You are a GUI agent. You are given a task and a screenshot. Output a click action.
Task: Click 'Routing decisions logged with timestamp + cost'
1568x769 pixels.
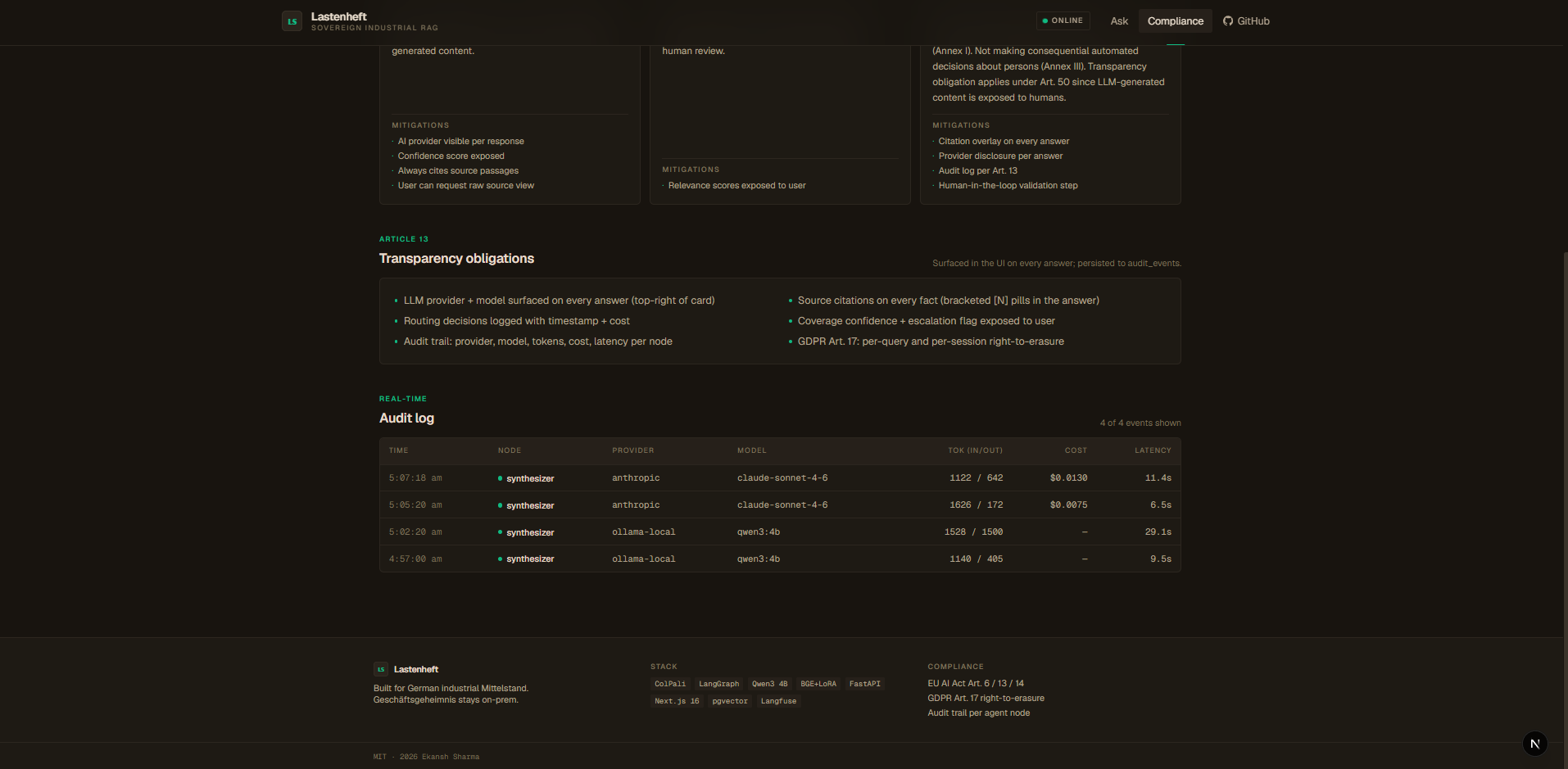pyautogui.click(x=516, y=321)
